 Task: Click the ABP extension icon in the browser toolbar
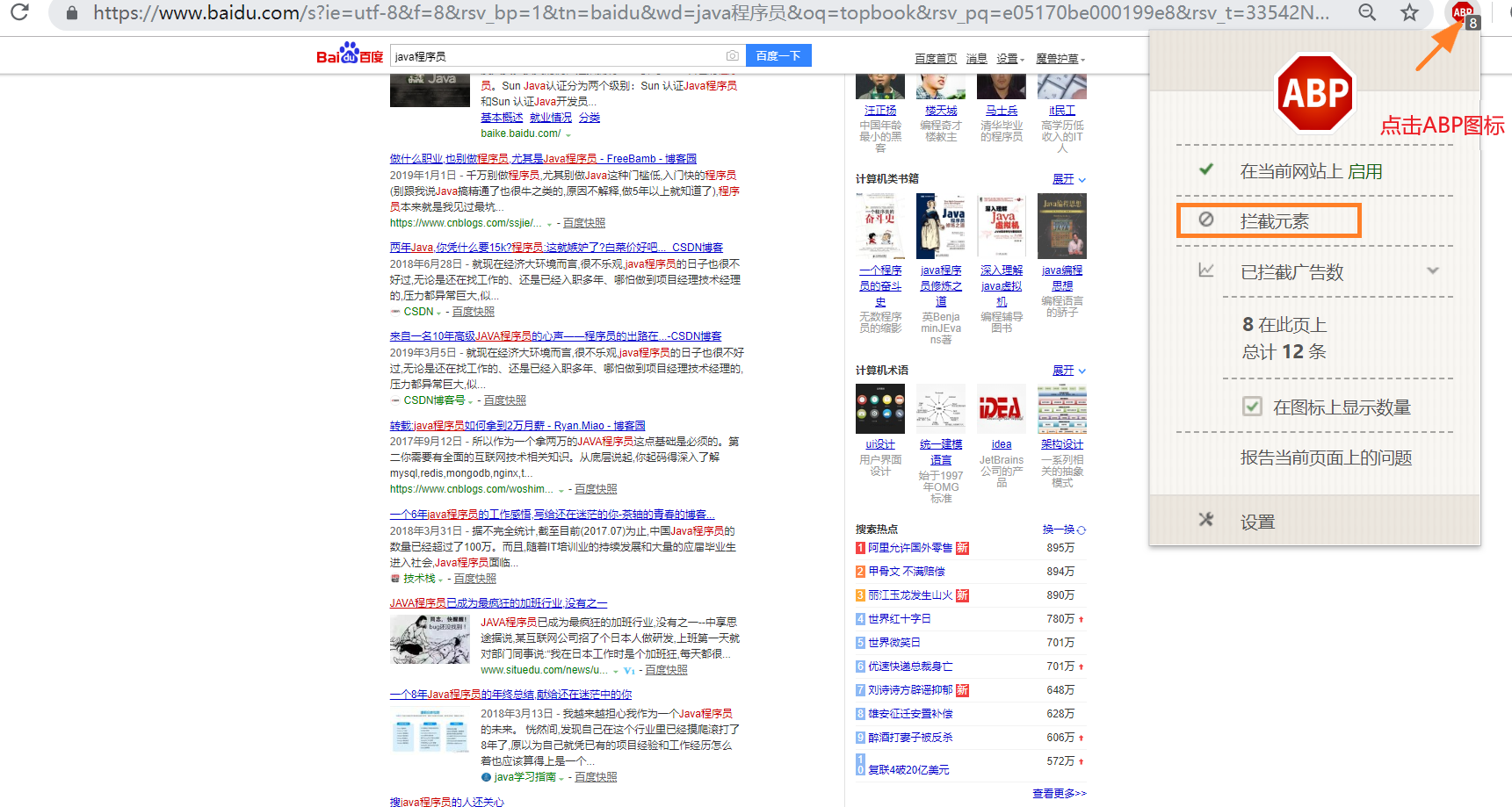pyautogui.click(x=1461, y=13)
